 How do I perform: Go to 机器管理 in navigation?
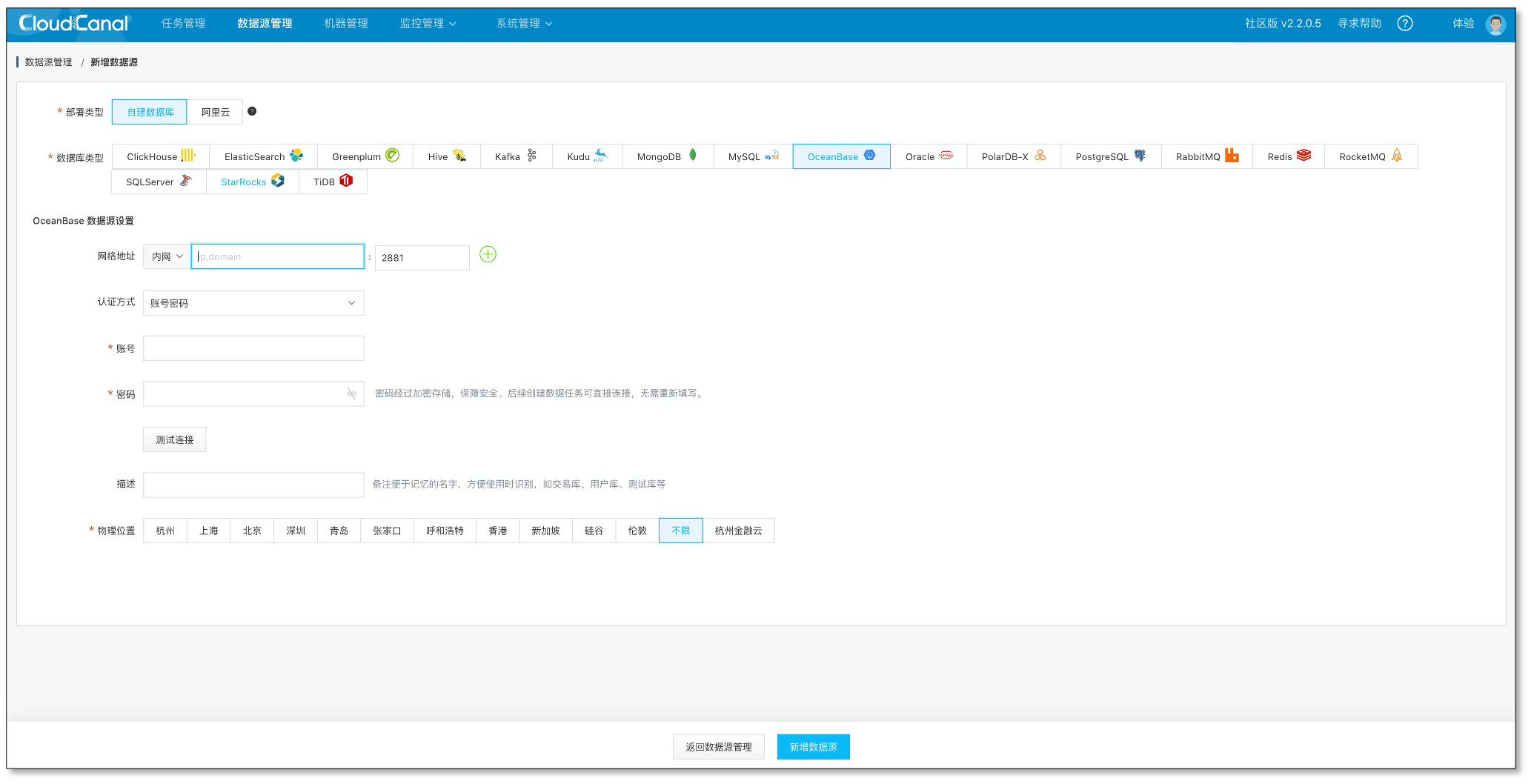pos(346,24)
